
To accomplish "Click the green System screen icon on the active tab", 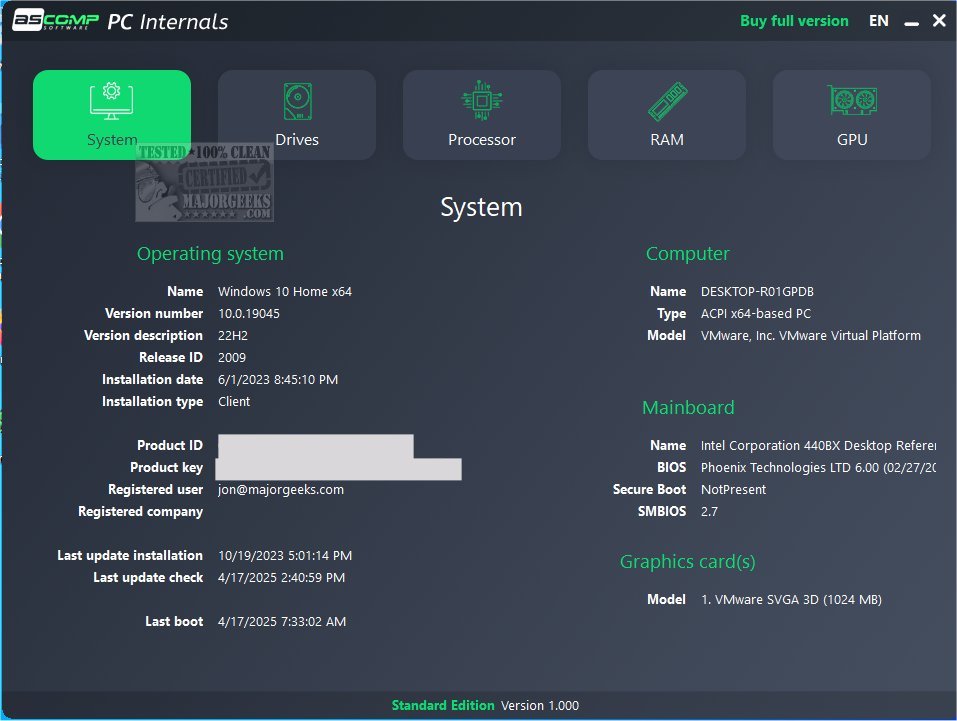I will (111, 99).
